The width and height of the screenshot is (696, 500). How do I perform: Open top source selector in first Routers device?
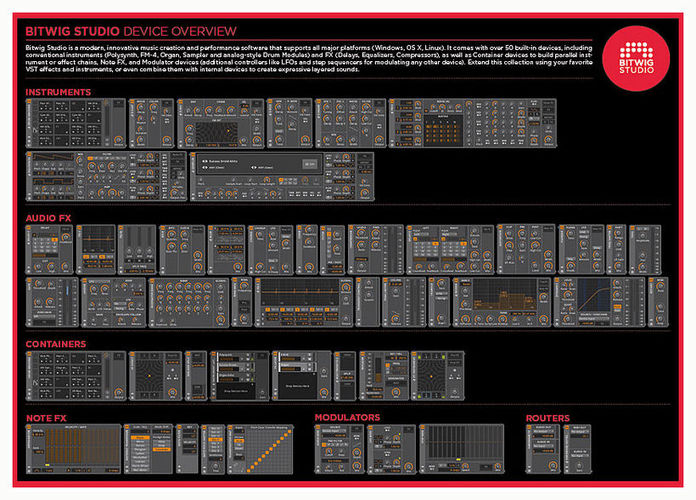543,431
